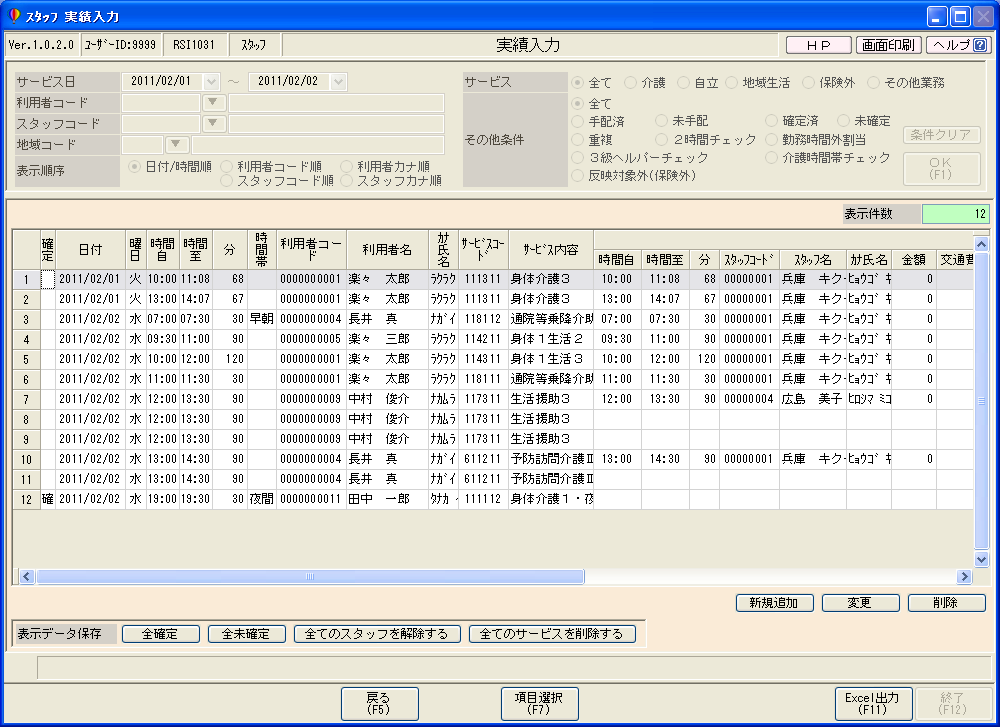This screenshot has height=727, width=1000.
Task: Click row number 7 header
Action: tap(26, 399)
